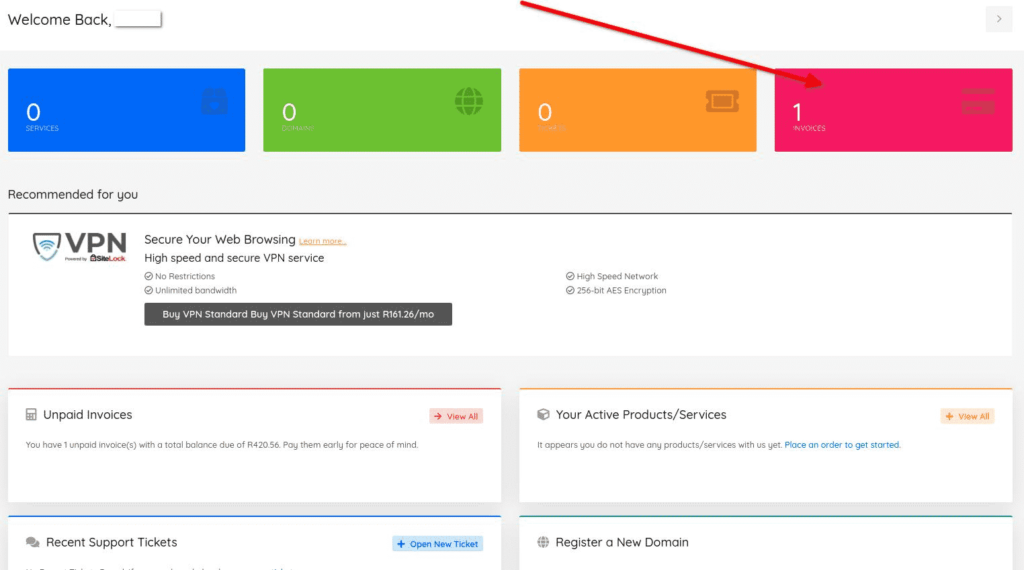
Task: Click the VPN SiteLock logo
Action: point(79,247)
